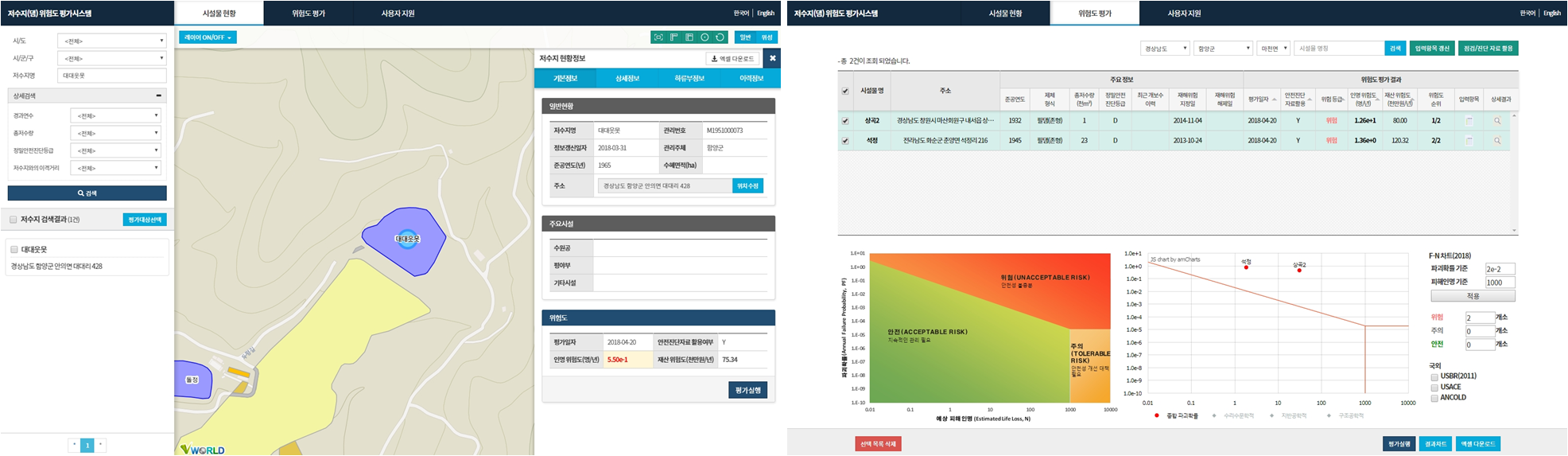Open the 함양군 county dropdown
Viewport: 1568px width, 456px height.
pyautogui.click(x=1223, y=49)
